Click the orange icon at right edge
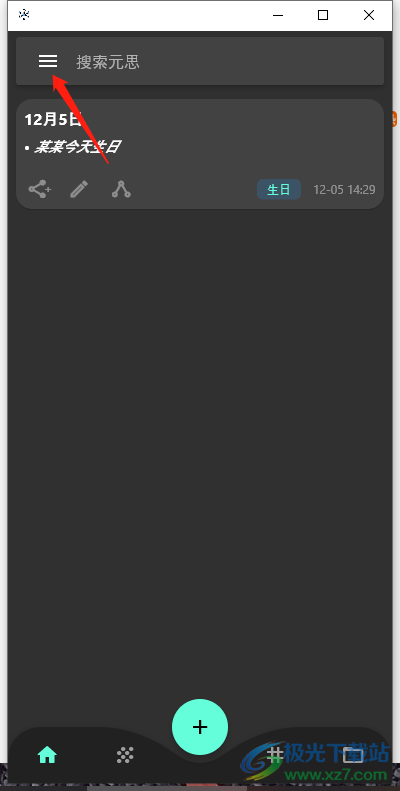This screenshot has width=400, height=791. click(394, 120)
